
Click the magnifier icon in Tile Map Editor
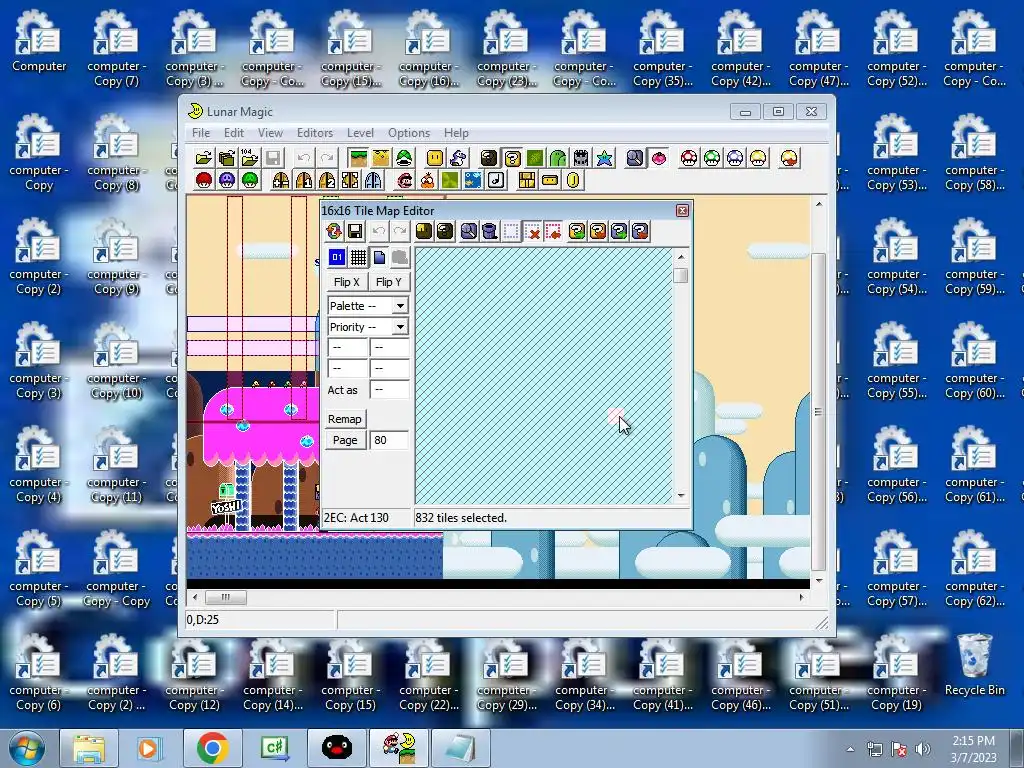pyautogui.click(x=468, y=231)
